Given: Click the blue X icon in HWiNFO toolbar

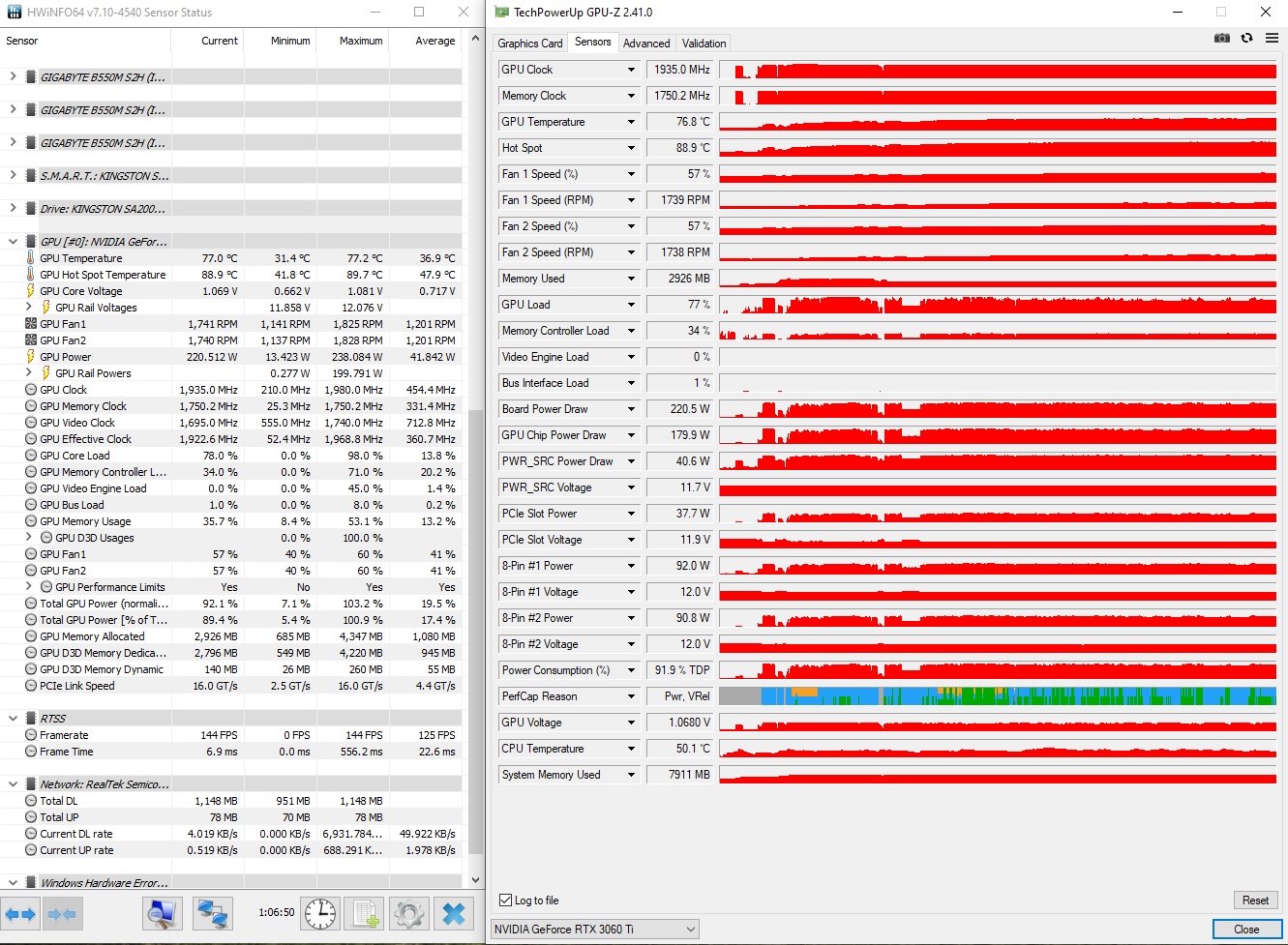Looking at the screenshot, I should point(454,913).
